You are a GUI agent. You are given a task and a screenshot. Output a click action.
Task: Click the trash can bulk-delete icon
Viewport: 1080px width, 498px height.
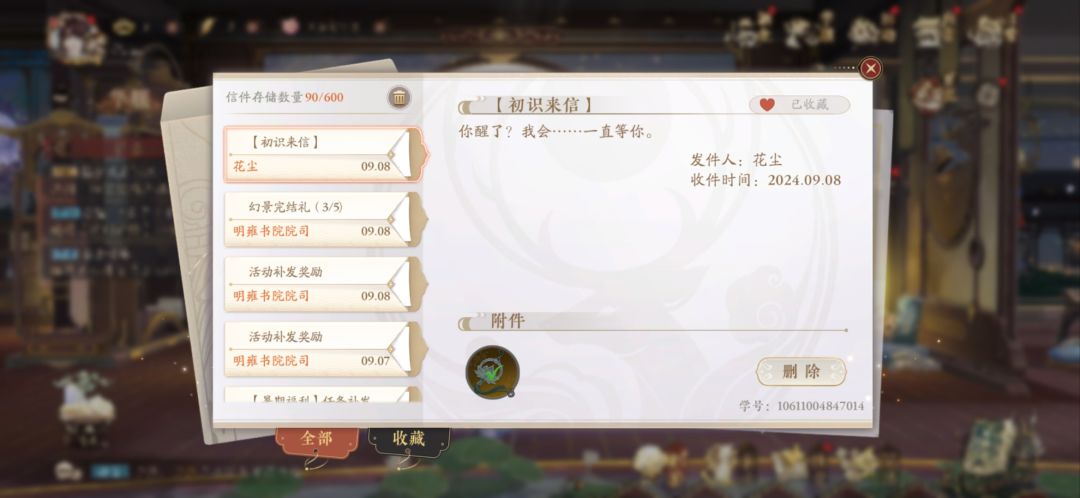(399, 98)
